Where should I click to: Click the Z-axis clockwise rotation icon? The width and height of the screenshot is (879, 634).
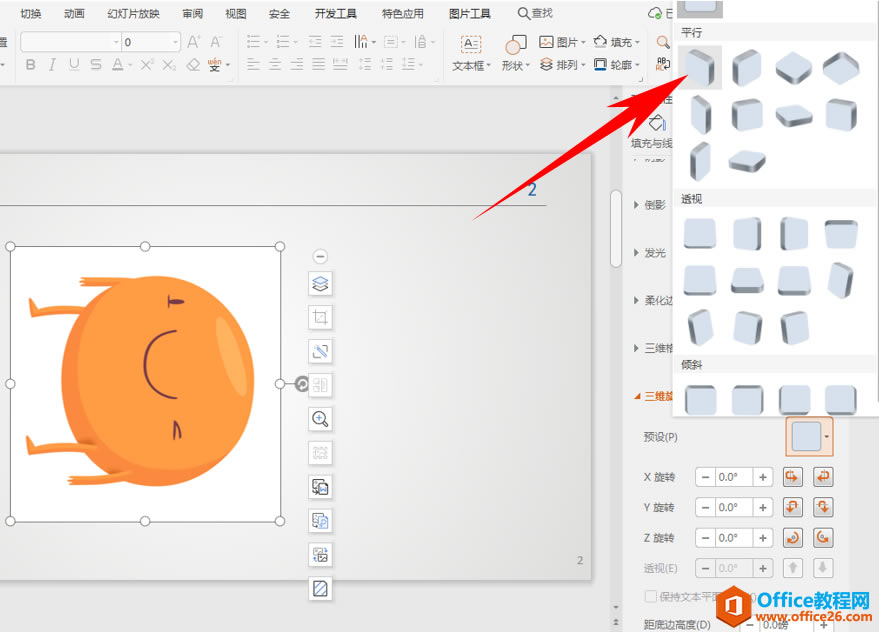pyautogui.click(x=822, y=537)
